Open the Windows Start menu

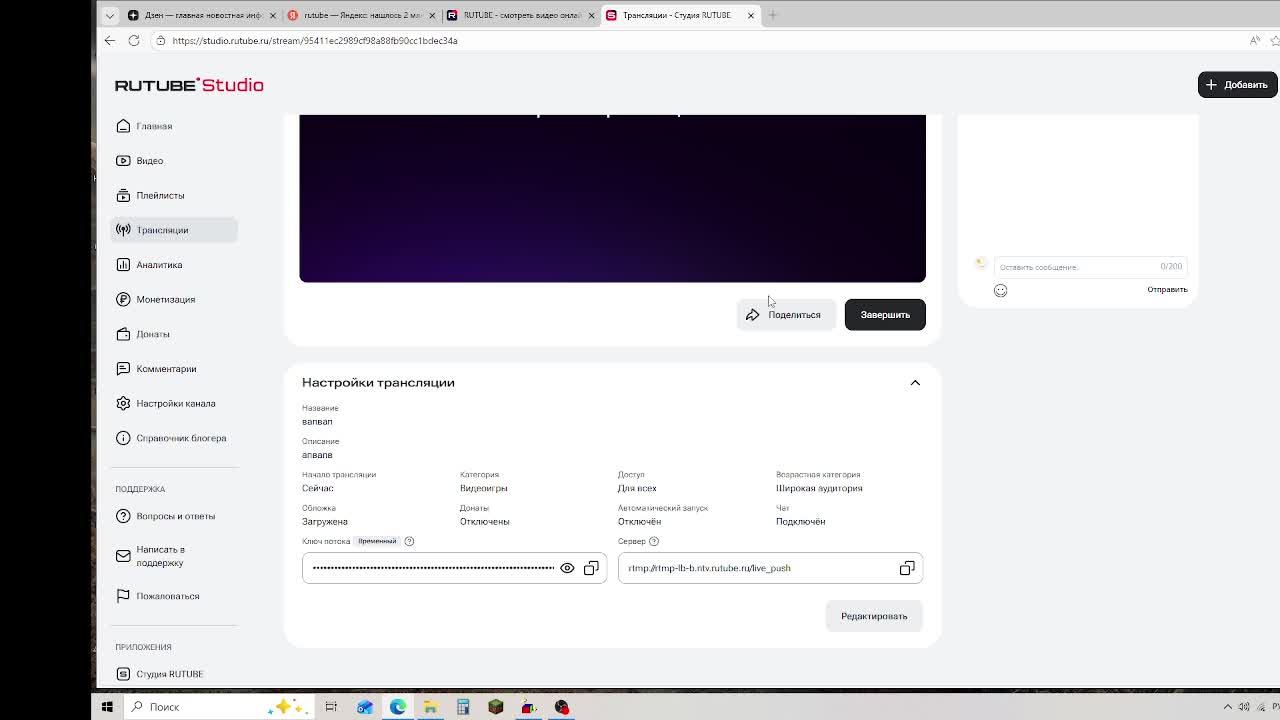107,707
